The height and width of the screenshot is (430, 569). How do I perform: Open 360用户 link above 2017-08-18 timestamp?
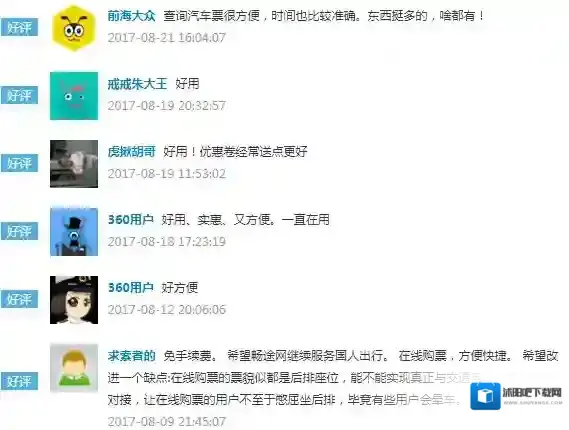131,220
